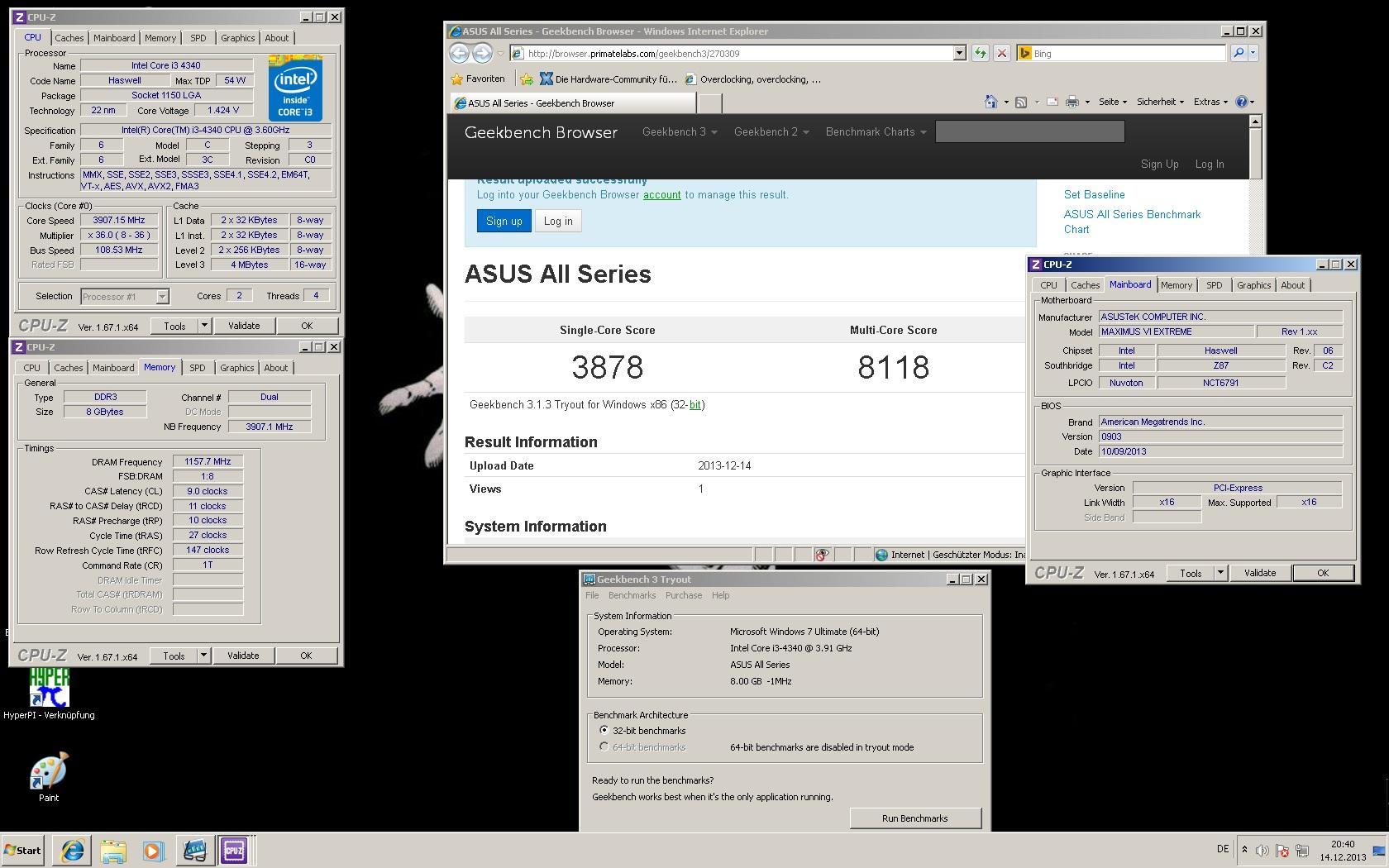The image size is (1389, 868).
Task: Click the Log in button on result page
Action: pyautogui.click(x=558, y=221)
